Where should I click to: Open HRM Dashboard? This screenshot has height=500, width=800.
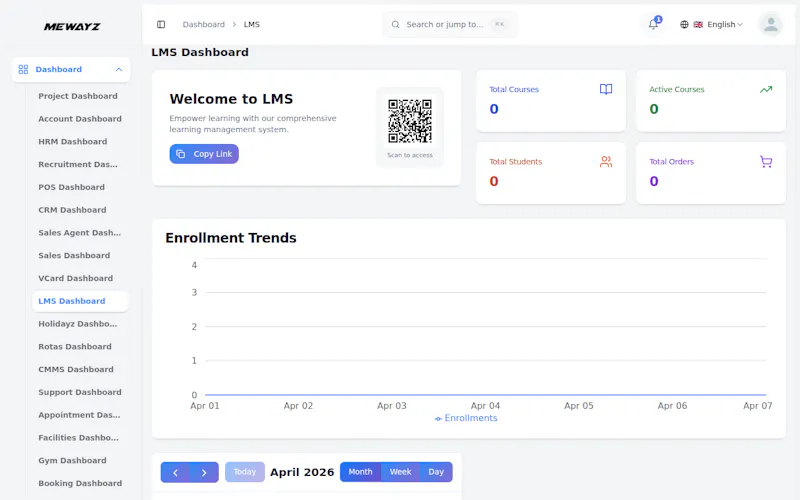coord(72,142)
